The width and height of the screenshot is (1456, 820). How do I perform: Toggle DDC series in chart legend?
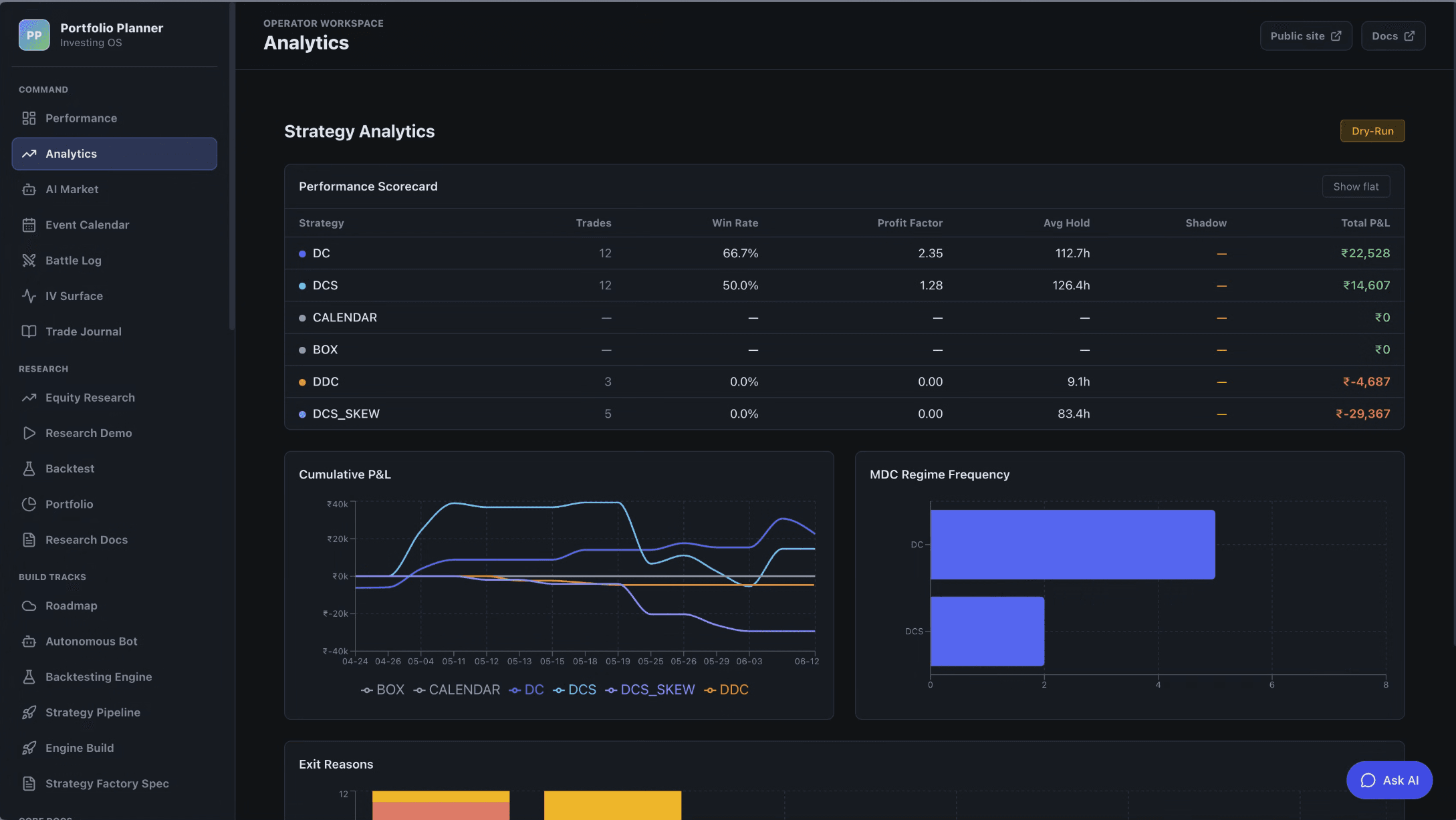(x=726, y=690)
